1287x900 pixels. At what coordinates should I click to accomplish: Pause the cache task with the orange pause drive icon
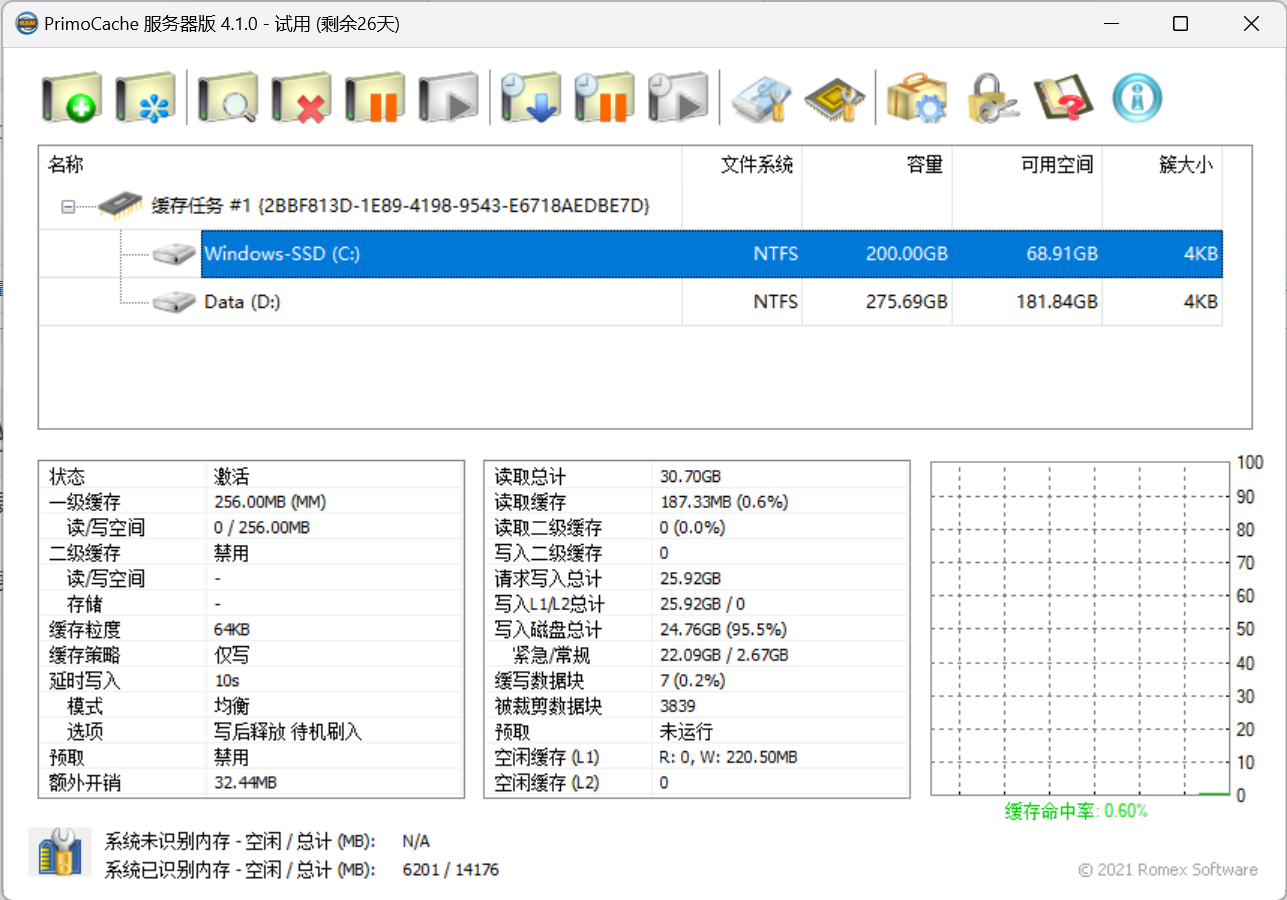(x=375, y=98)
